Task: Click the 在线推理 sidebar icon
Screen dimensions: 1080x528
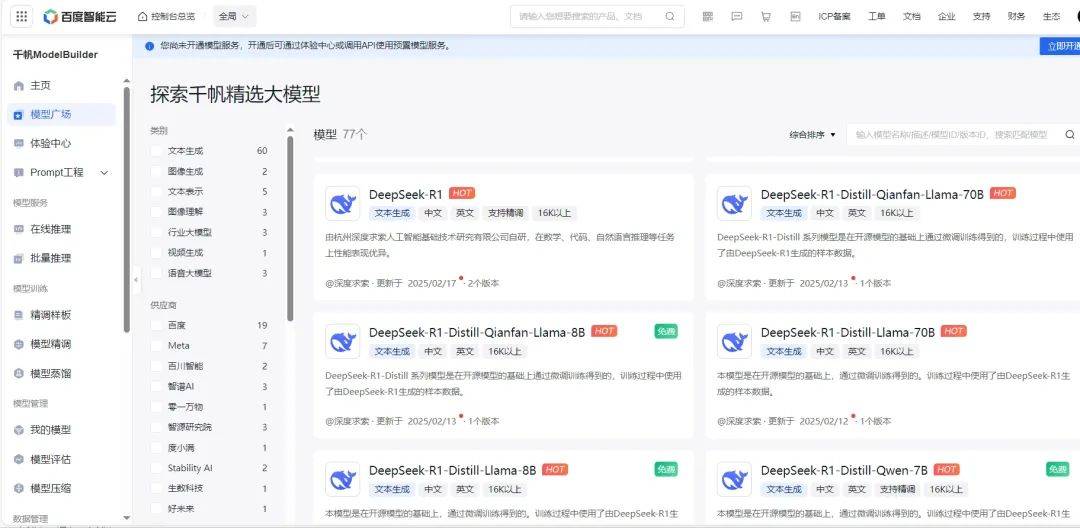Action: click(19, 229)
